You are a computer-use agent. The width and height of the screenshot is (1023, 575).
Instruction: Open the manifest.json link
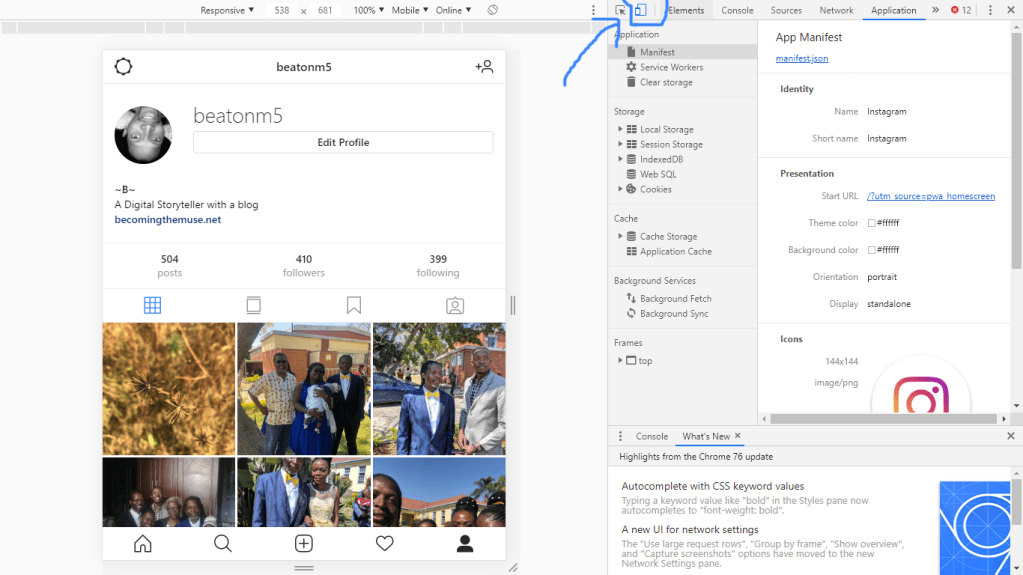tap(801, 59)
